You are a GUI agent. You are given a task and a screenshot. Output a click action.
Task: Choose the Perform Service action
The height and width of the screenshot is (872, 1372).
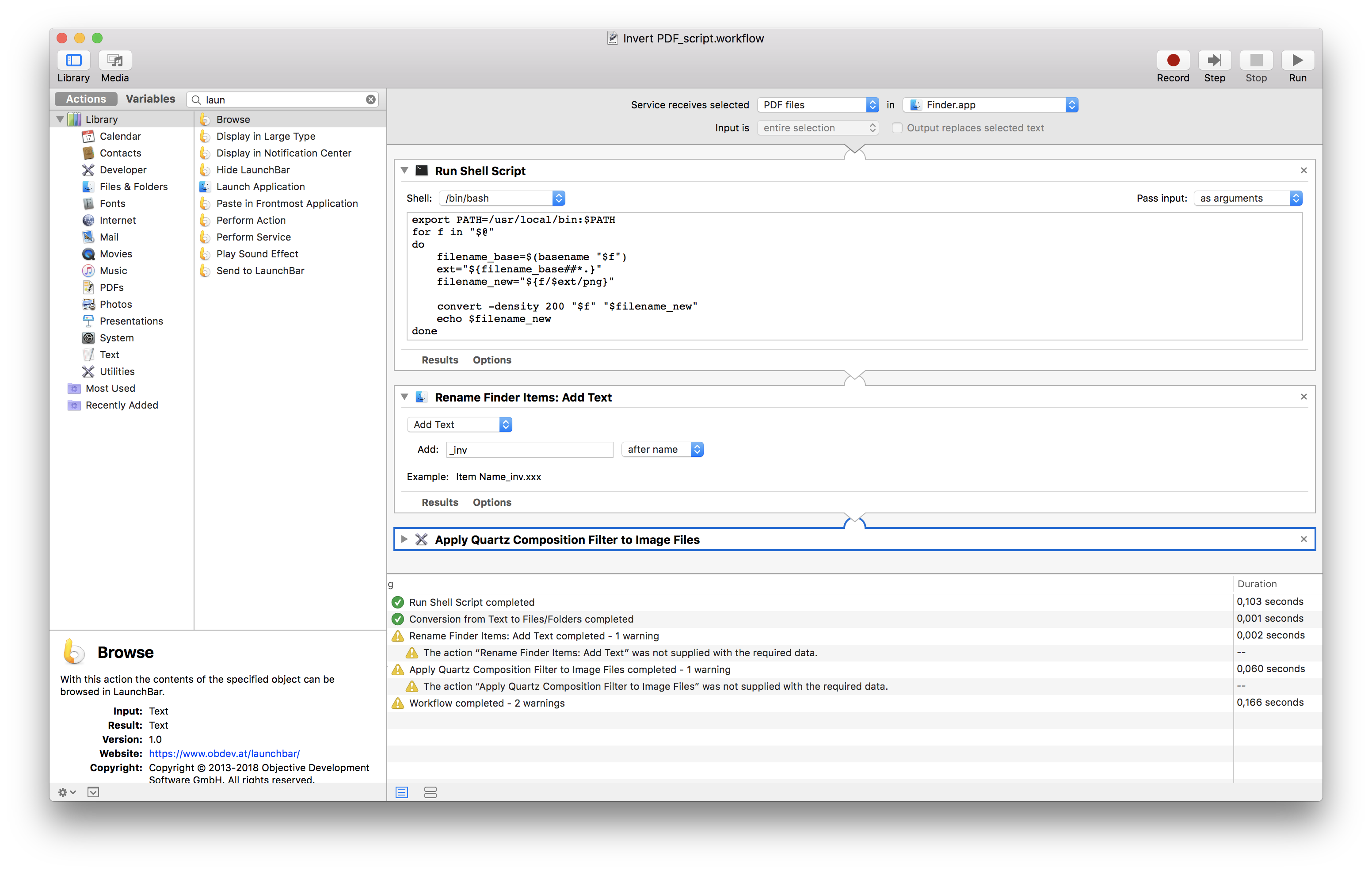(x=254, y=237)
